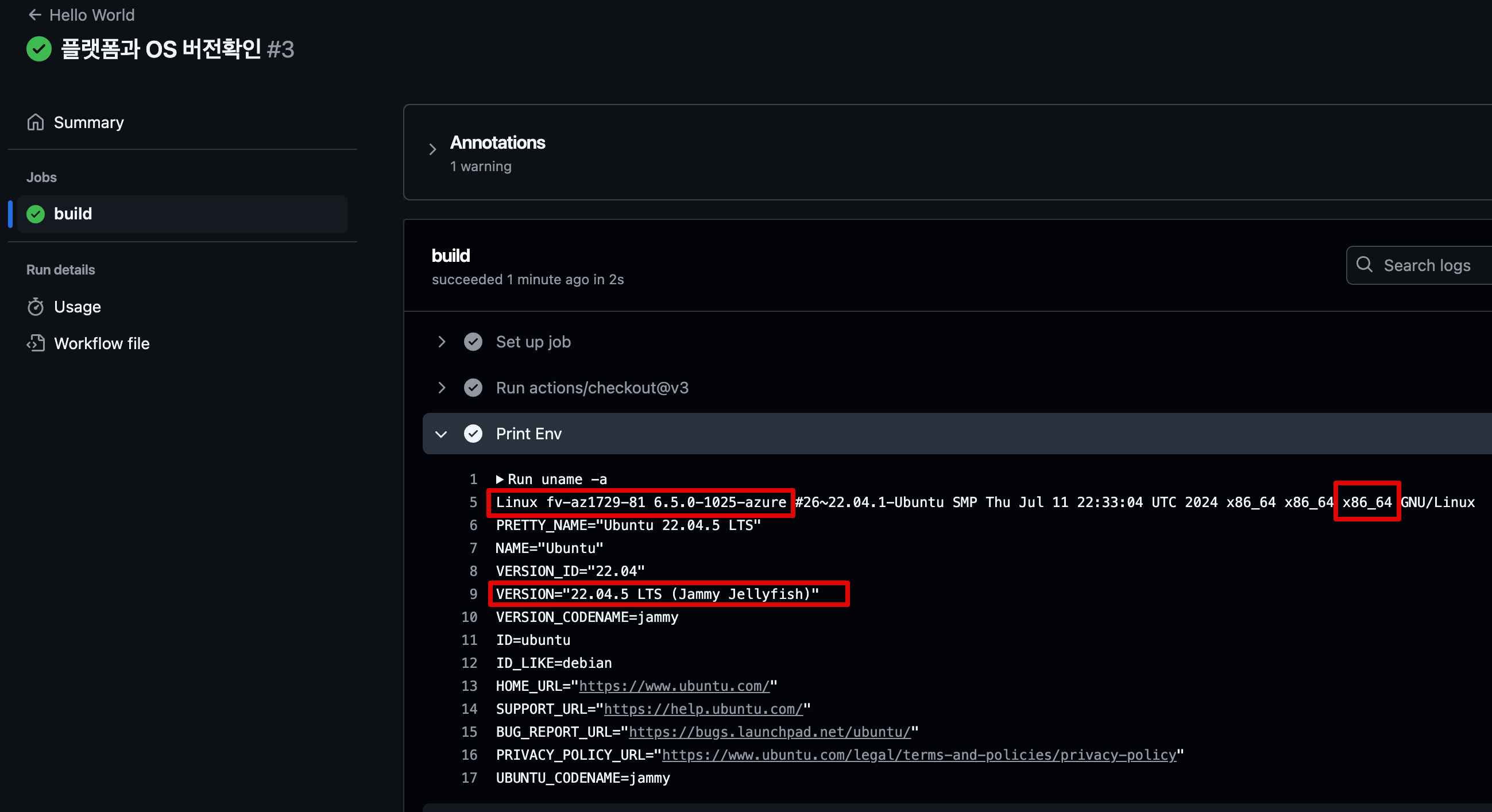
Task: Click the Set up job status checkmark
Action: 473,342
